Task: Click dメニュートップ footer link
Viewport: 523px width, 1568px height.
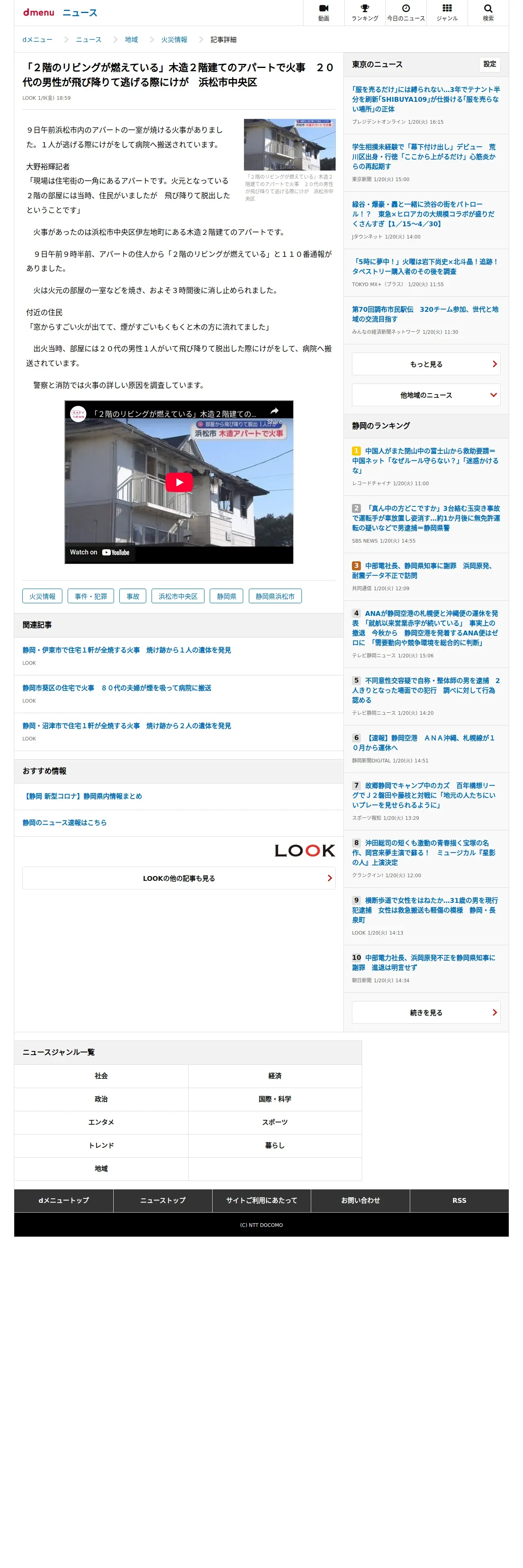Action: [63, 1200]
